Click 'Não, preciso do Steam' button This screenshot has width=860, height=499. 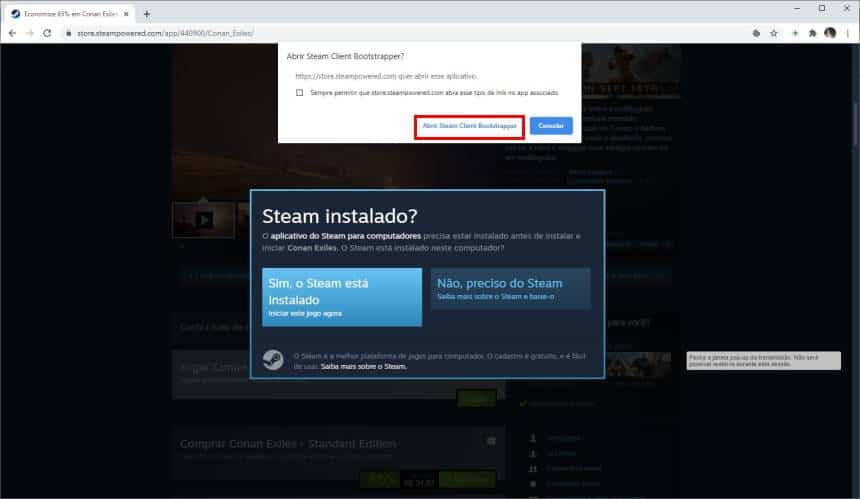pos(511,289)
